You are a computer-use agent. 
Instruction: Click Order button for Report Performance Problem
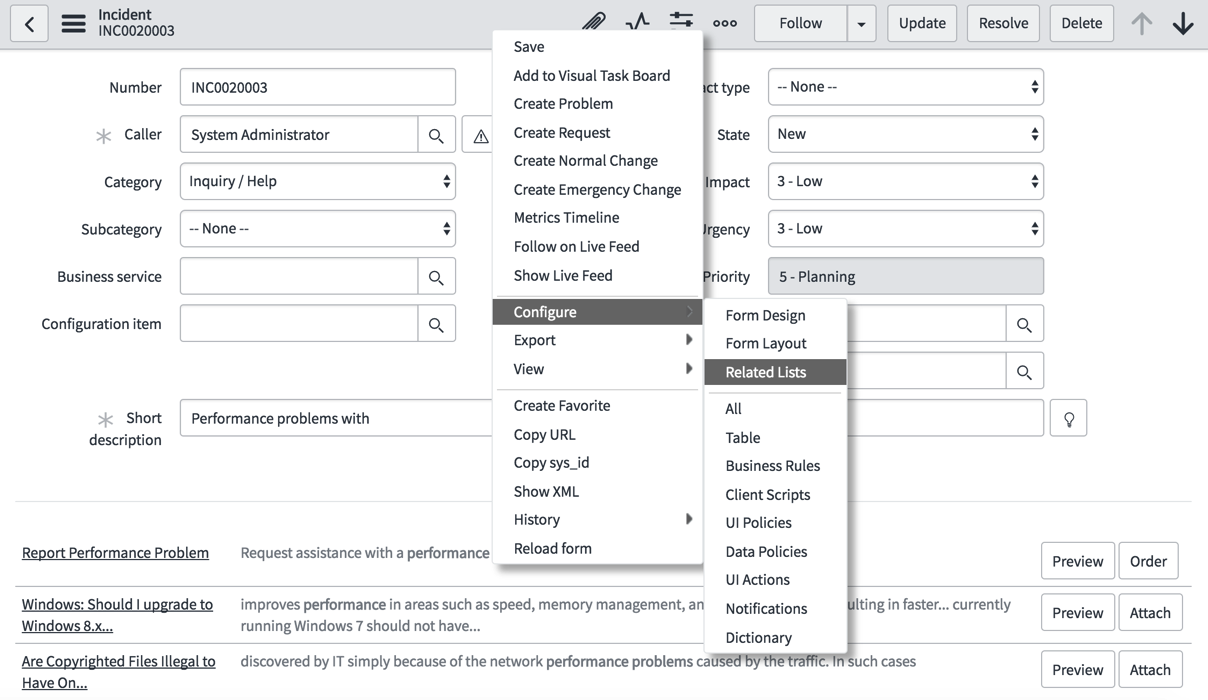(1148, 561)
